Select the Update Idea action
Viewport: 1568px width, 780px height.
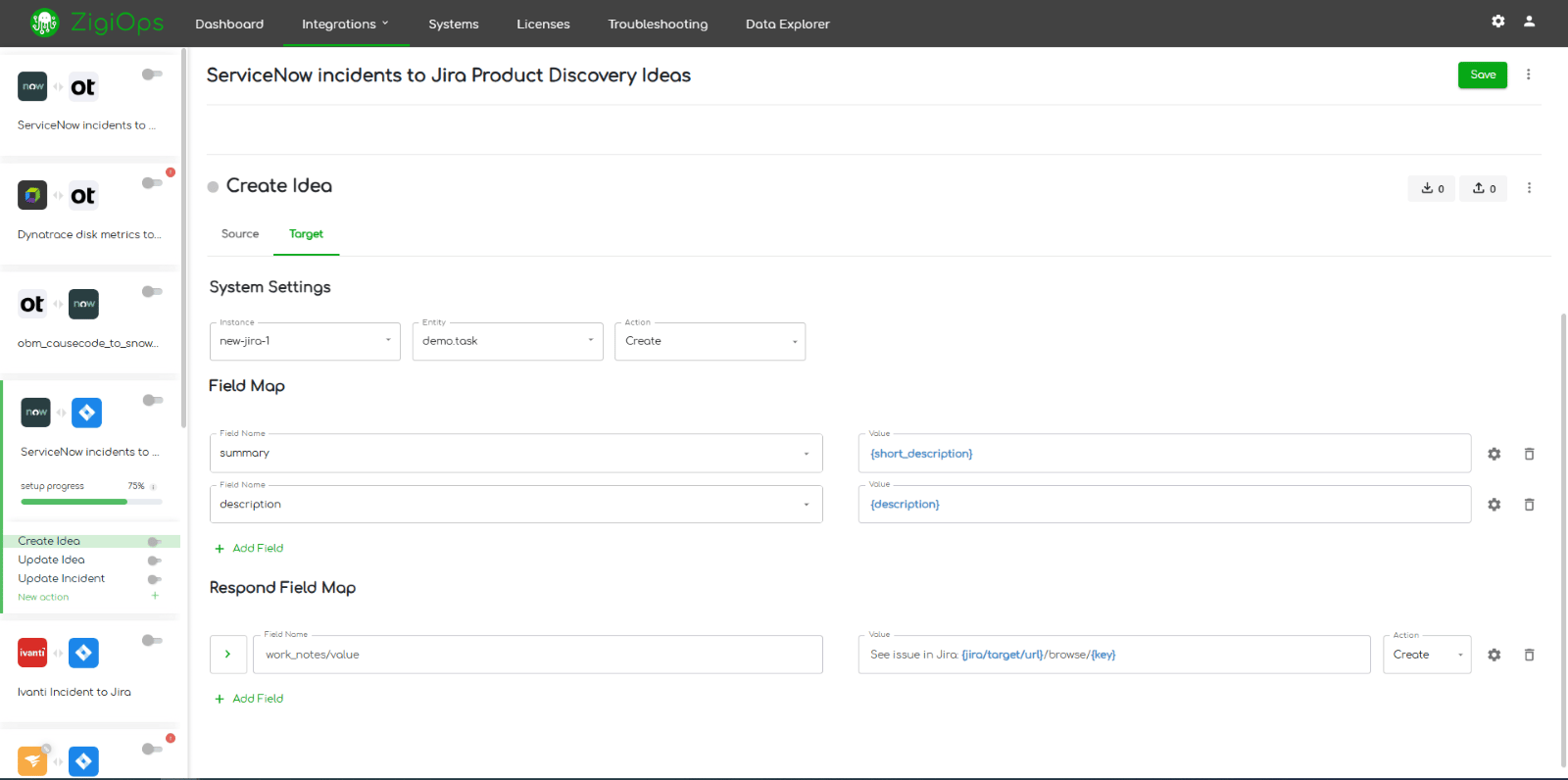click(51, 560)
